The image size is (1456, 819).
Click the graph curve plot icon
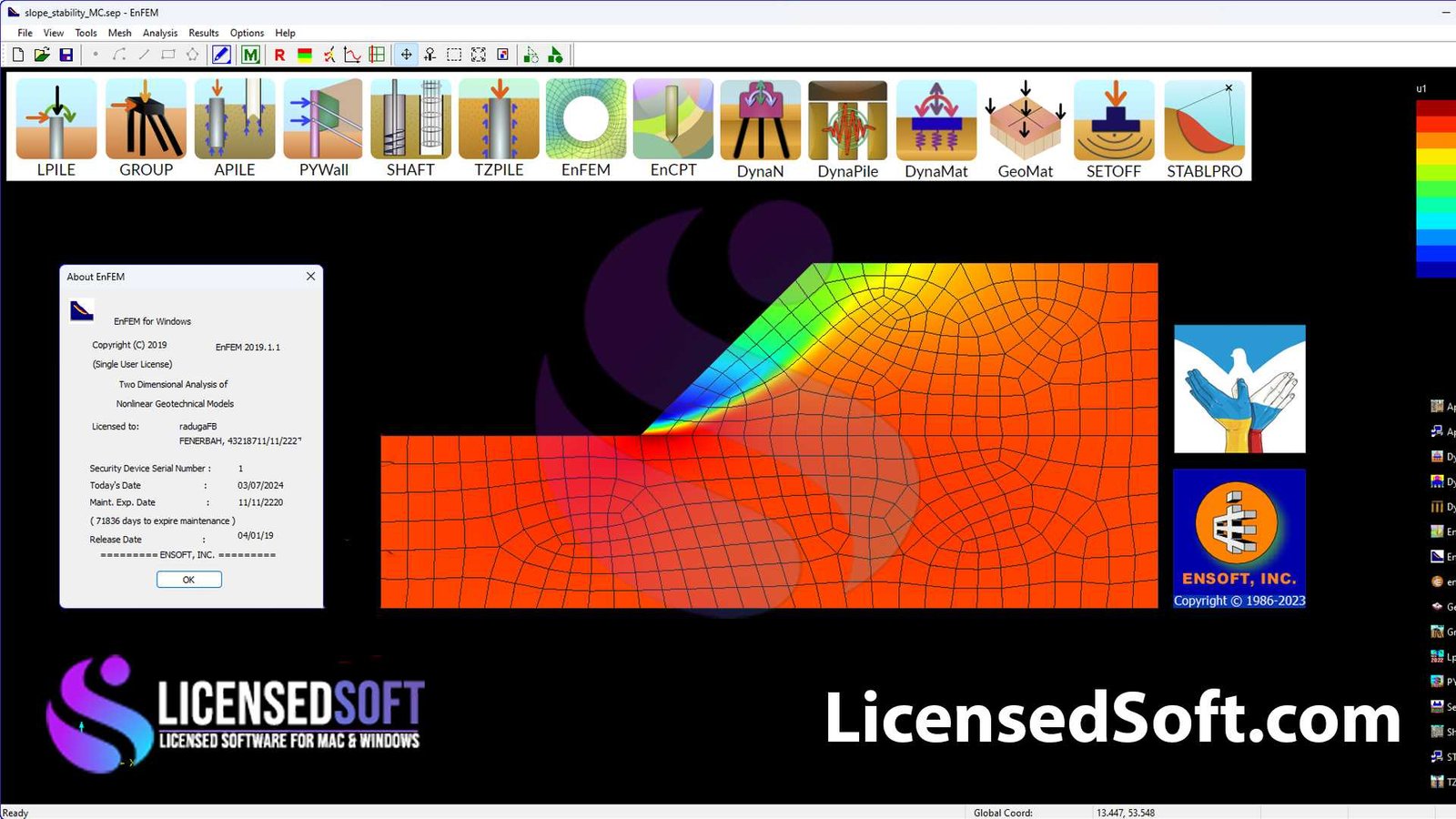352,55
